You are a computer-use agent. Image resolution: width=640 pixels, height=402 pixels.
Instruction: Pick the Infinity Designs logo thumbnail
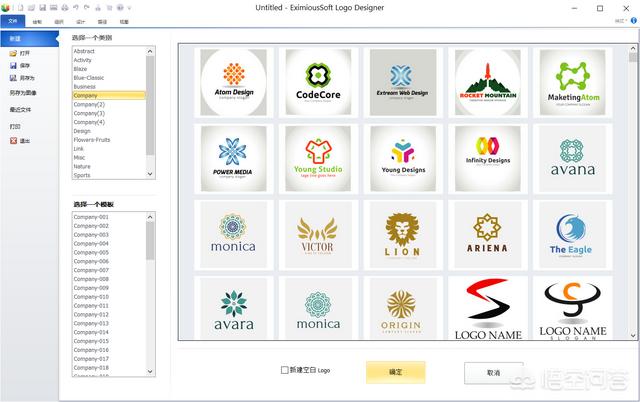point(487,158)
